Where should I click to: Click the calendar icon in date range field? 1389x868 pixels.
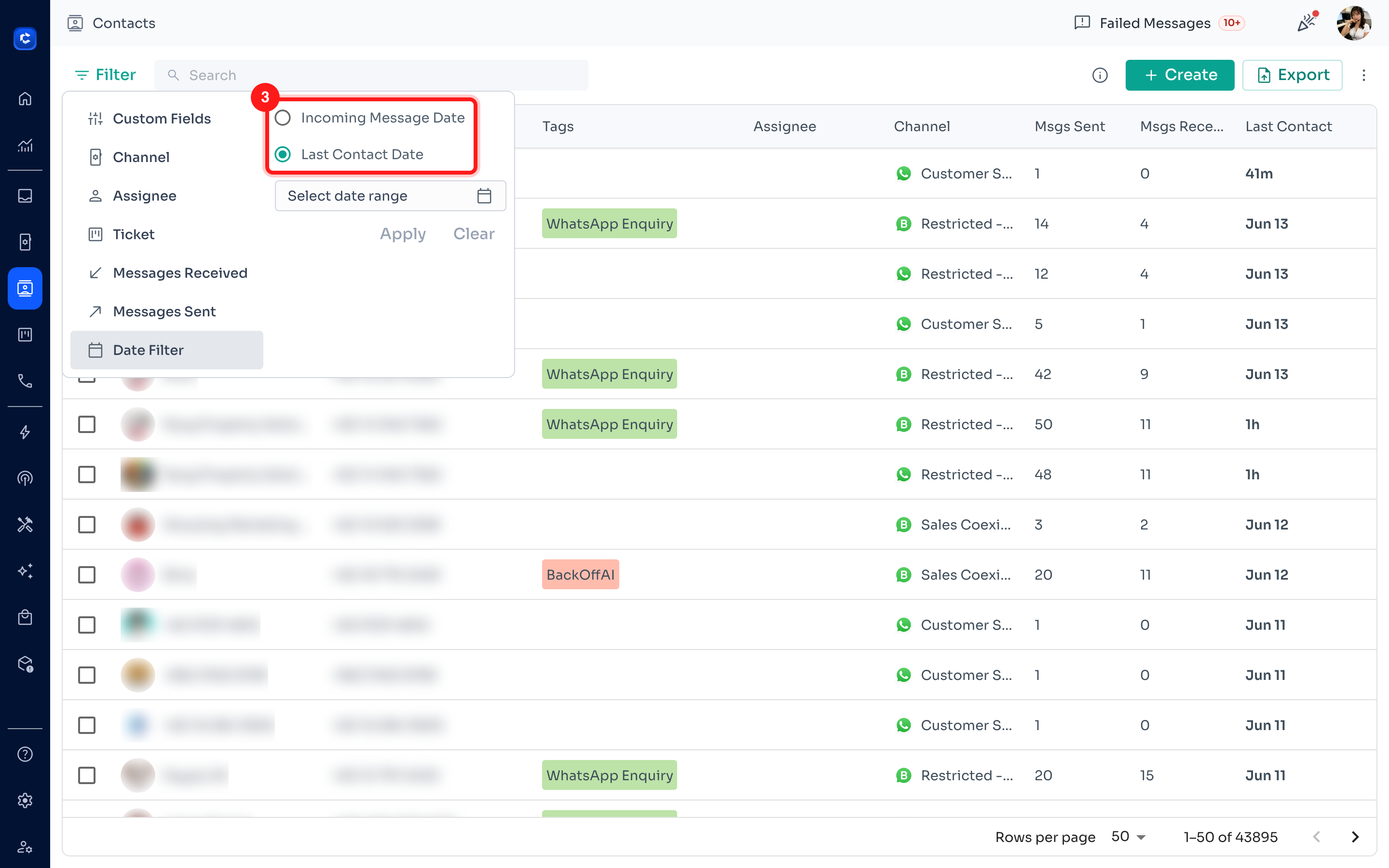click(x=484, y=196)
